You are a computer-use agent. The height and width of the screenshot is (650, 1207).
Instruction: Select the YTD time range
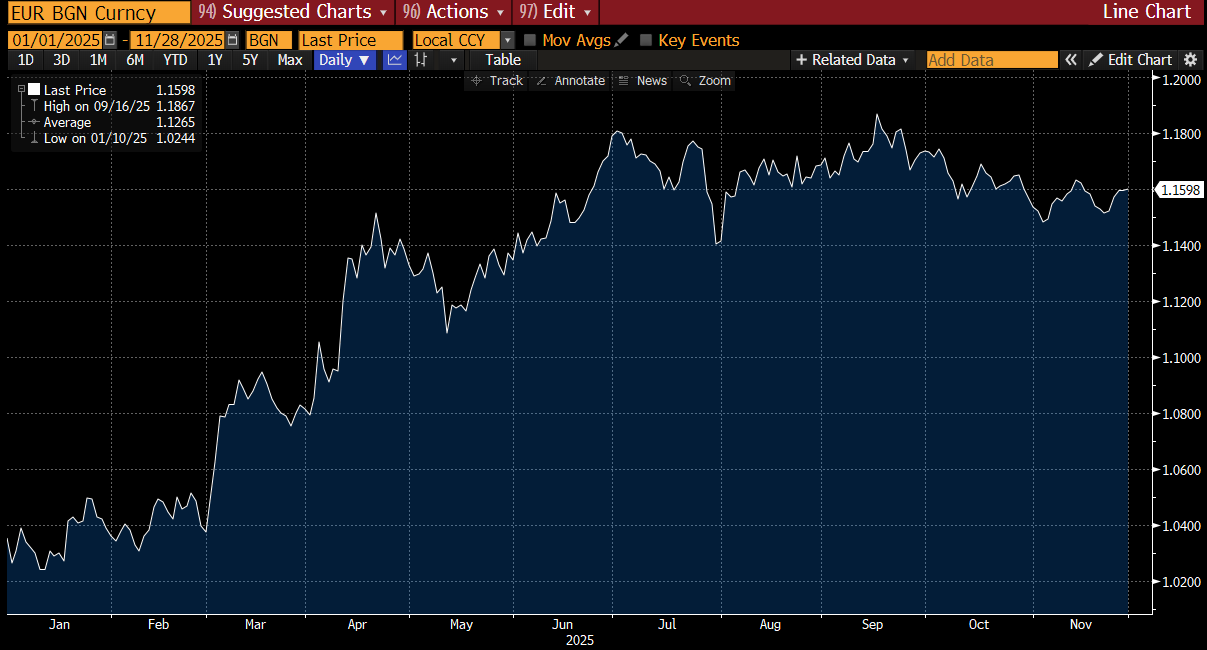tap(175, 60)
